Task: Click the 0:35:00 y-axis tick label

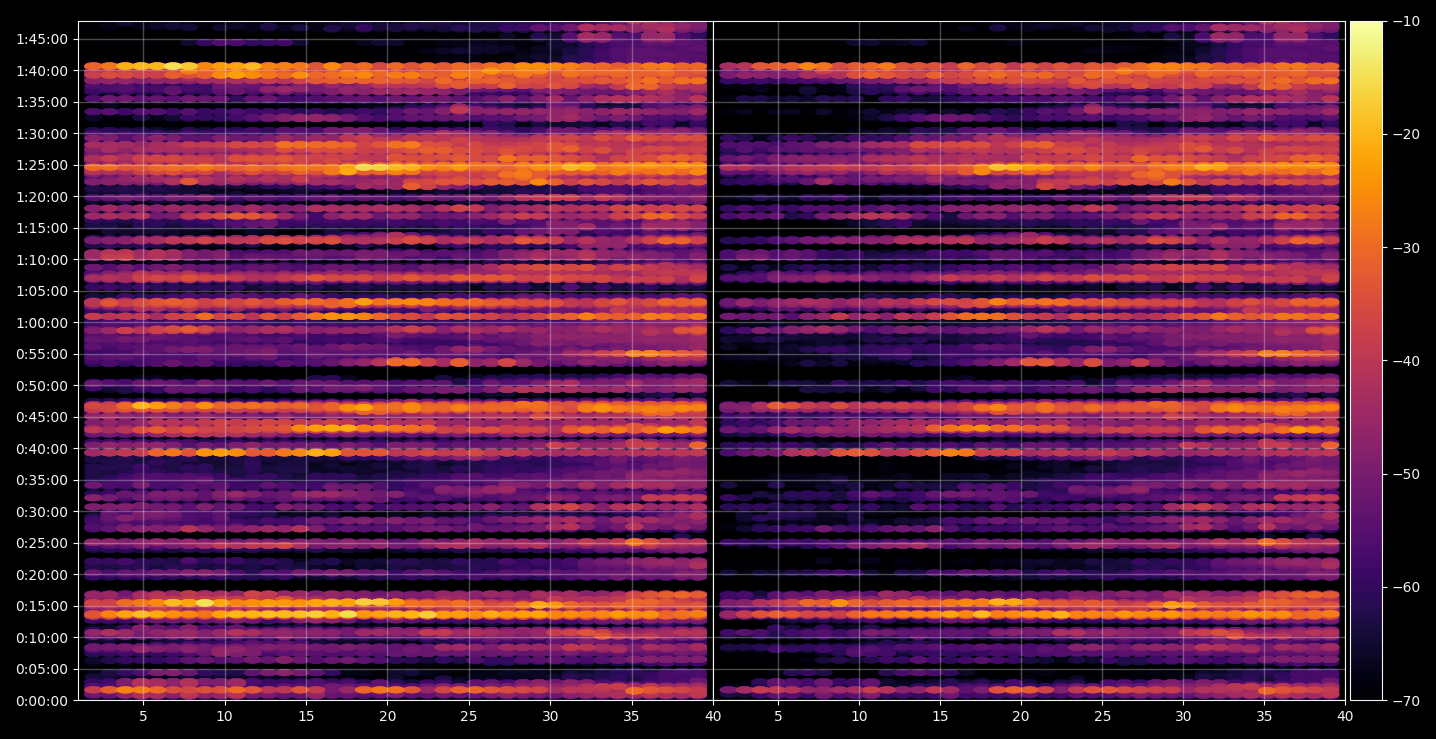Action: coord(42,480)
